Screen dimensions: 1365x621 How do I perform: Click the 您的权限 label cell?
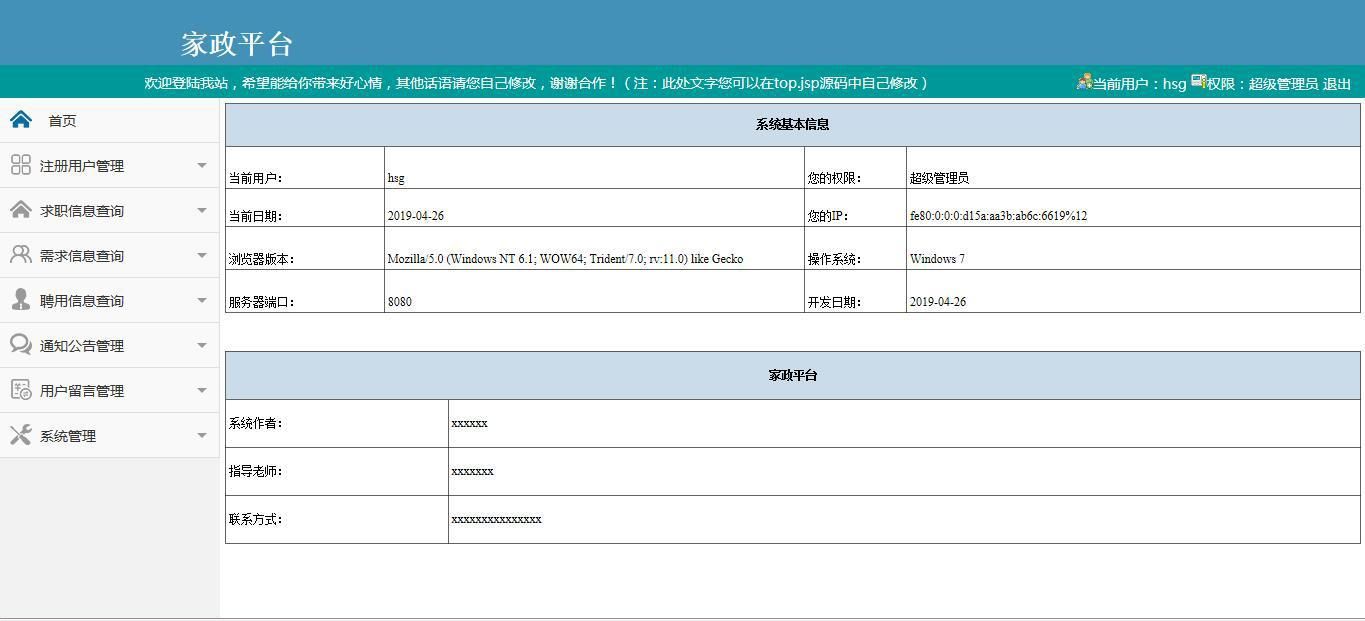(x=856, y=168)
